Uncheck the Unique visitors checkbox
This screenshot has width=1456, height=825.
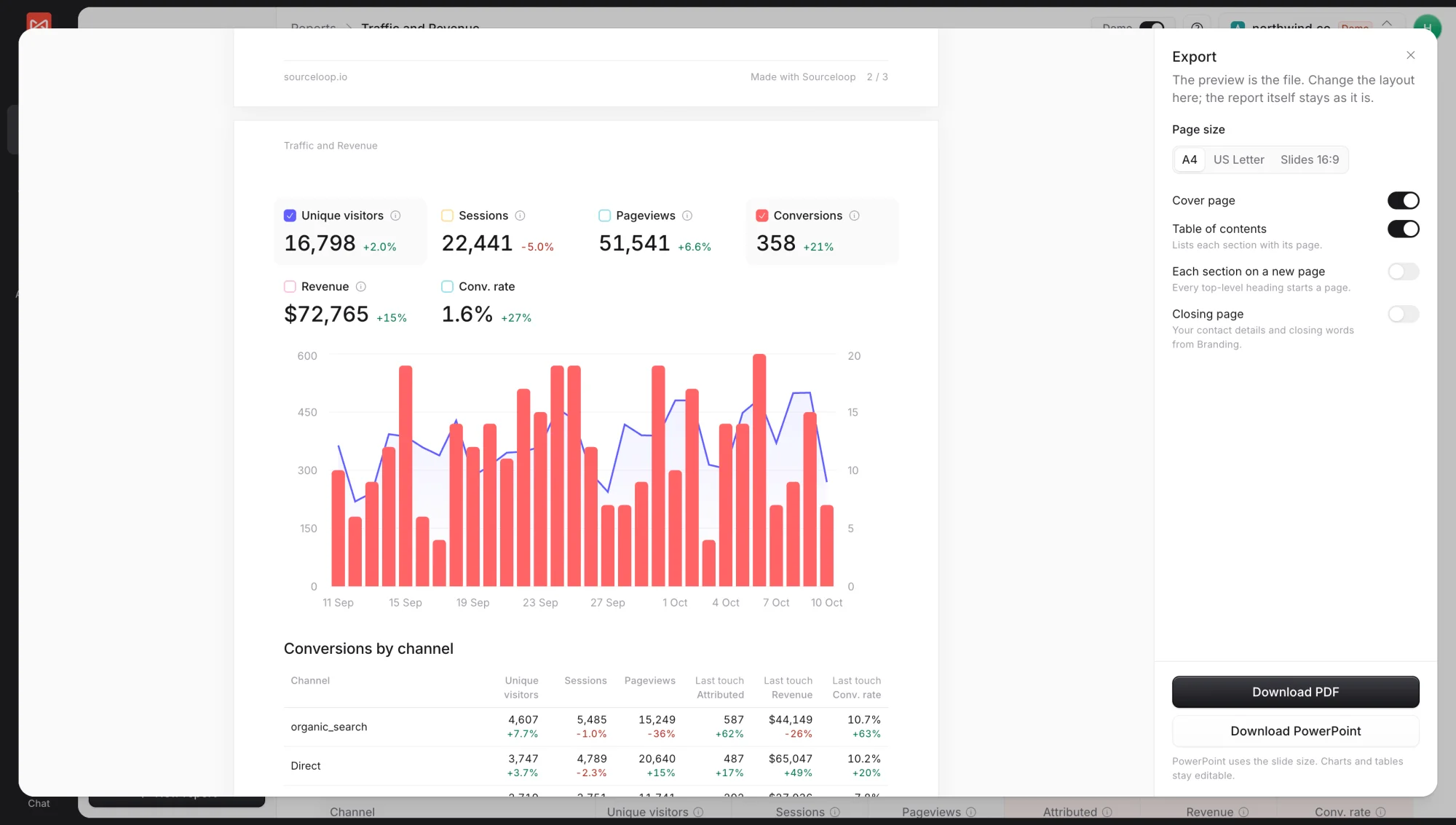coord(290,216)
